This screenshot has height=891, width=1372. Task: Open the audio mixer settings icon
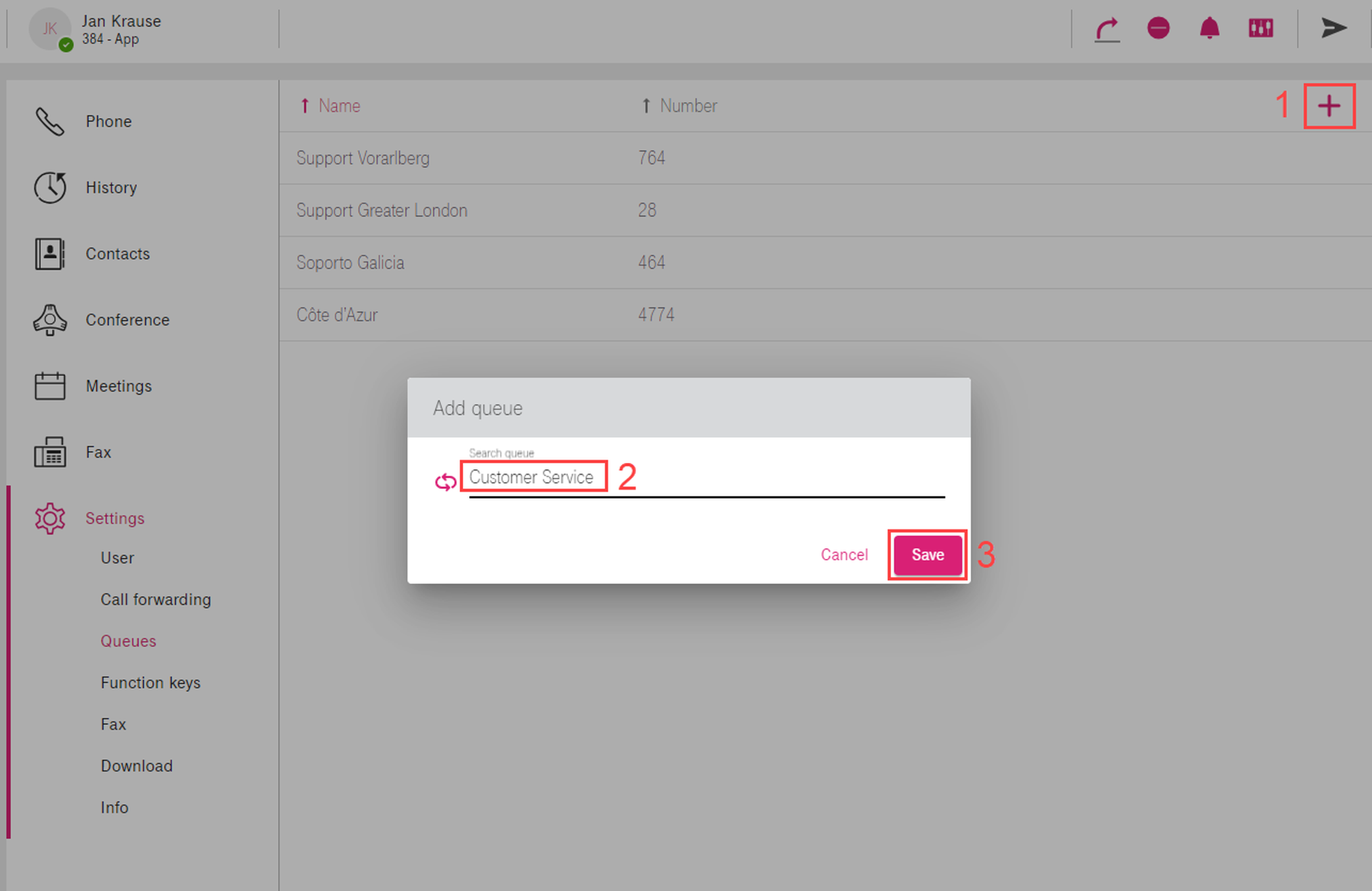coord(1260,28)
